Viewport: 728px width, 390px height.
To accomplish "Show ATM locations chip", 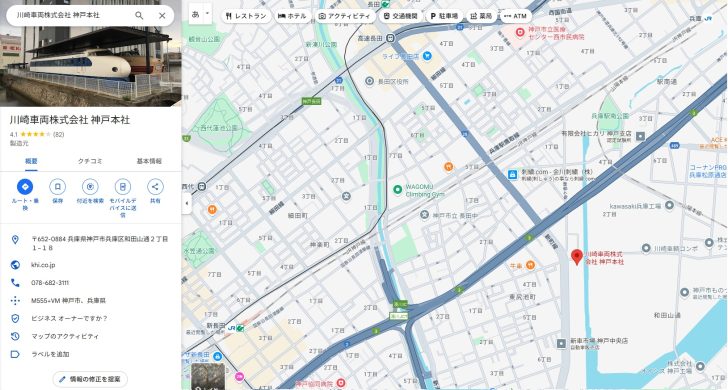I will click(x=515, y=16).
